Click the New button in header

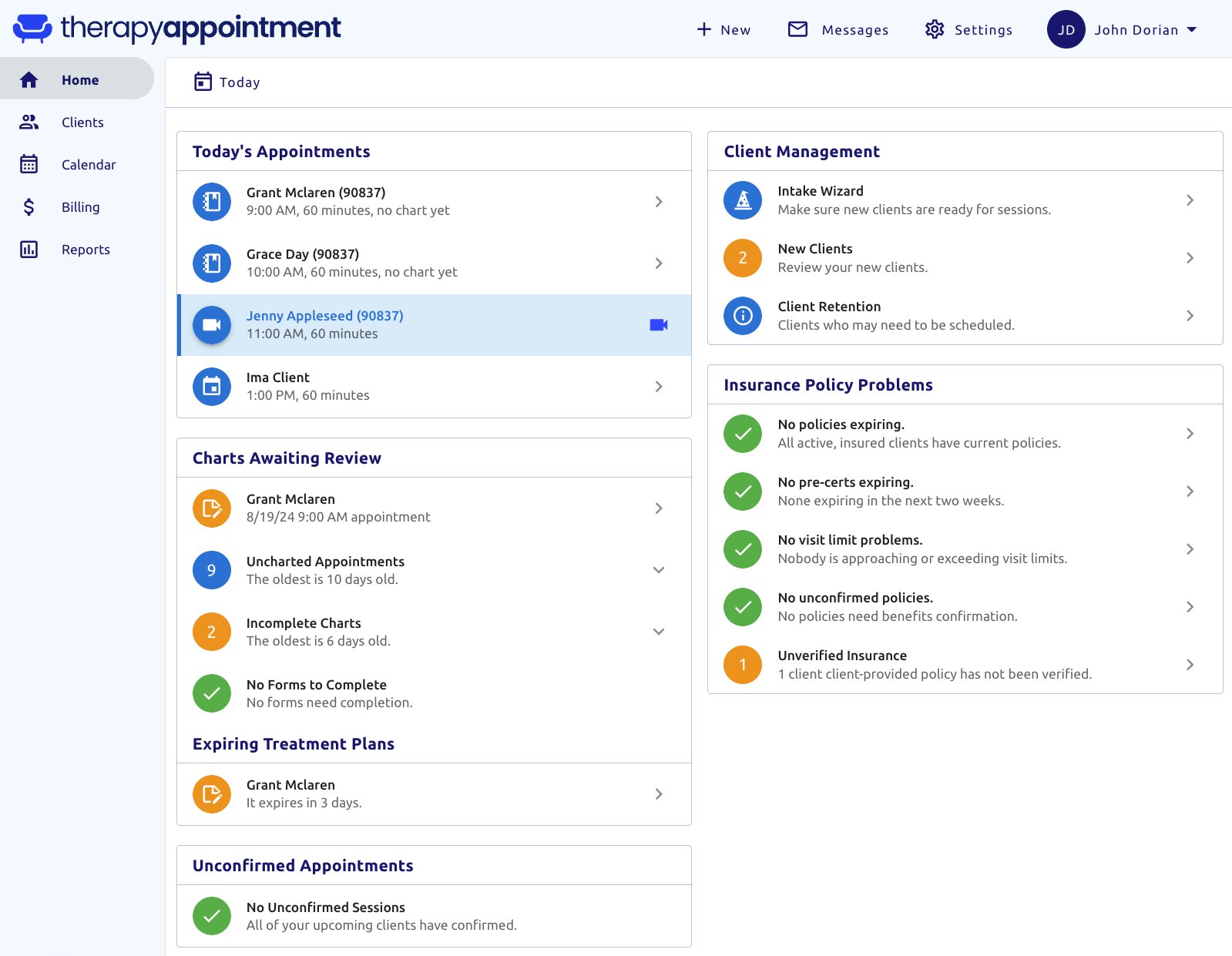tap(723, 30)
